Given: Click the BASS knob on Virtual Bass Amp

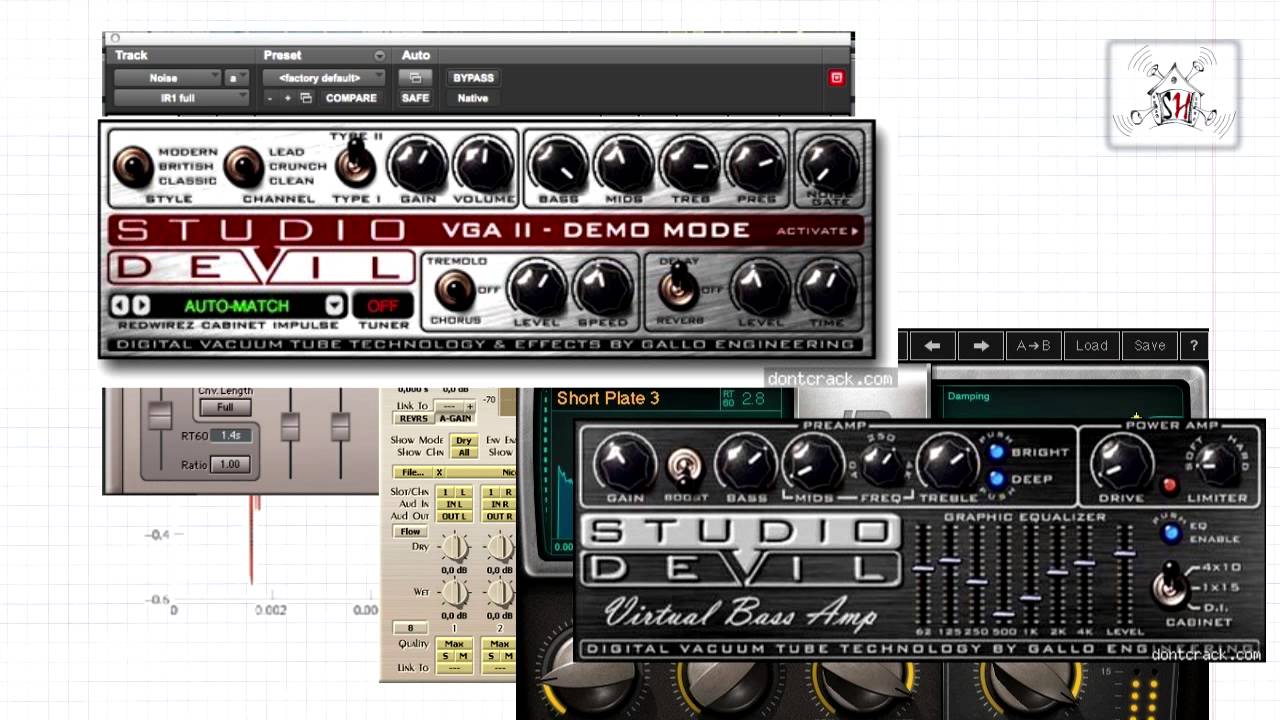Looking at the screenshot, I should pyautogui.click(x=745, y=463).
